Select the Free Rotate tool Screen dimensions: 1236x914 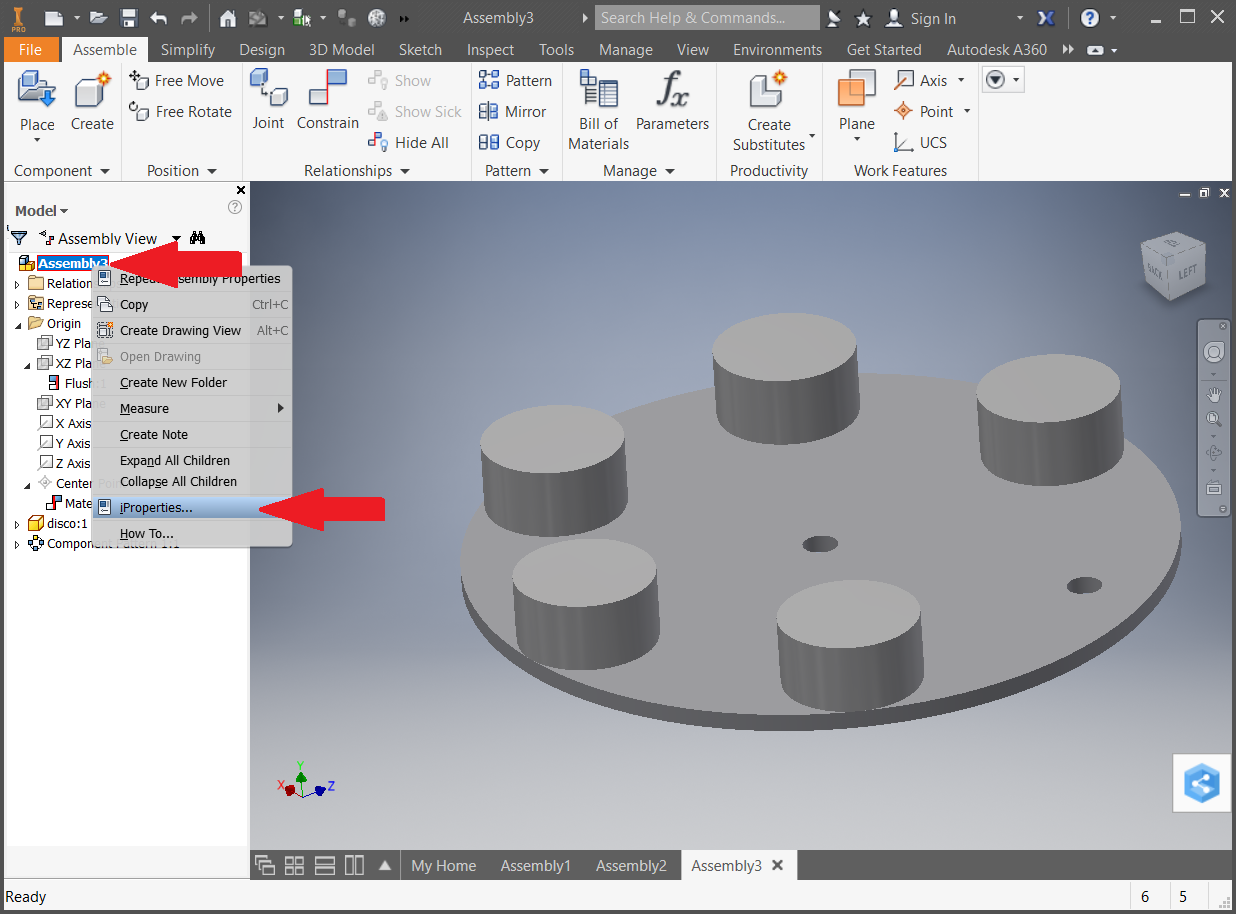(x=181, y=112)
